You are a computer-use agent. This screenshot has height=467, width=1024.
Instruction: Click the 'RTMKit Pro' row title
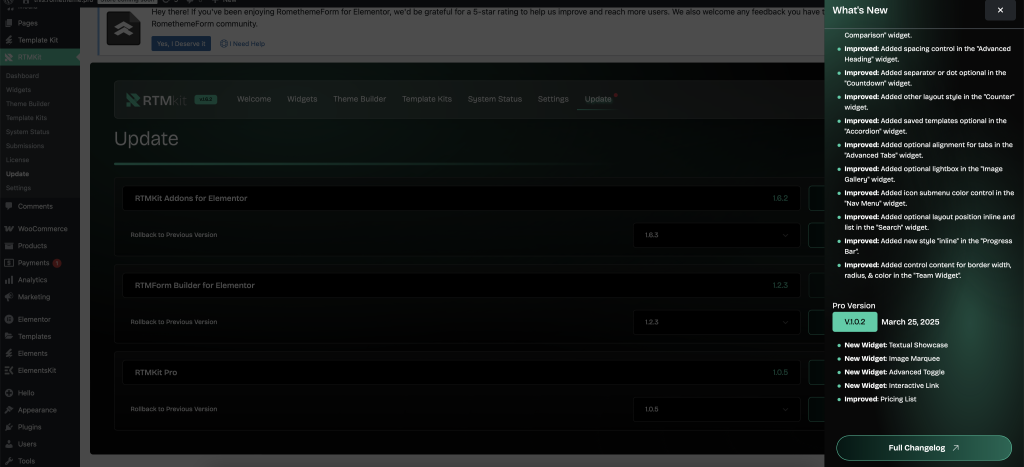point(155,372)
